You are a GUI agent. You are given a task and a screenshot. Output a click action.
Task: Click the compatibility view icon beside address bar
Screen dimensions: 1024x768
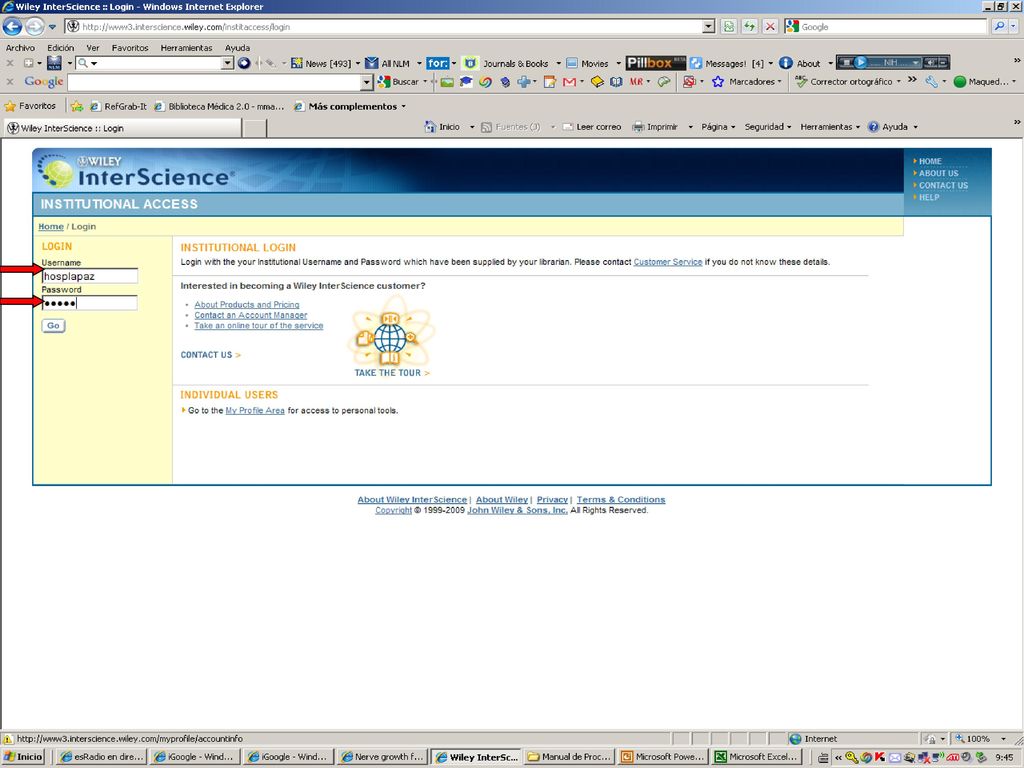pos(729,27)
